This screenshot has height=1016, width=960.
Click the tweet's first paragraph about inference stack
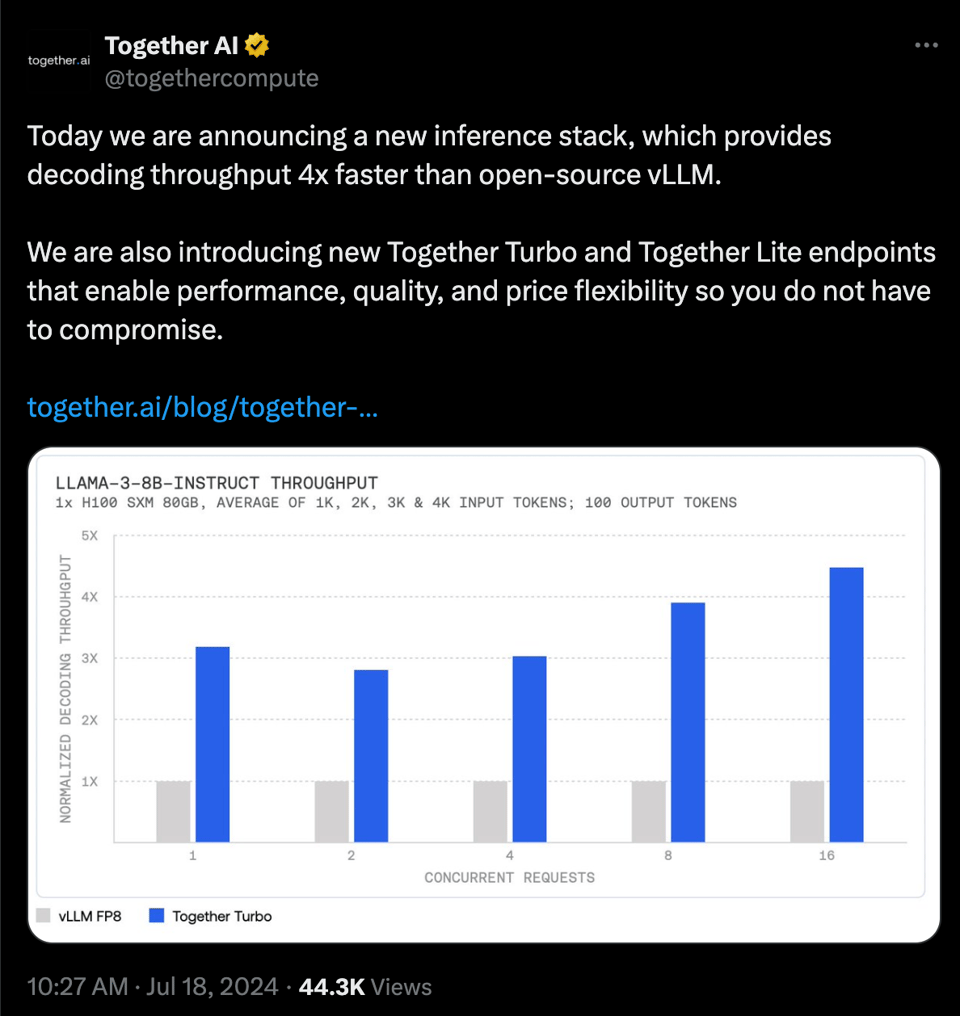coord(429,155)
